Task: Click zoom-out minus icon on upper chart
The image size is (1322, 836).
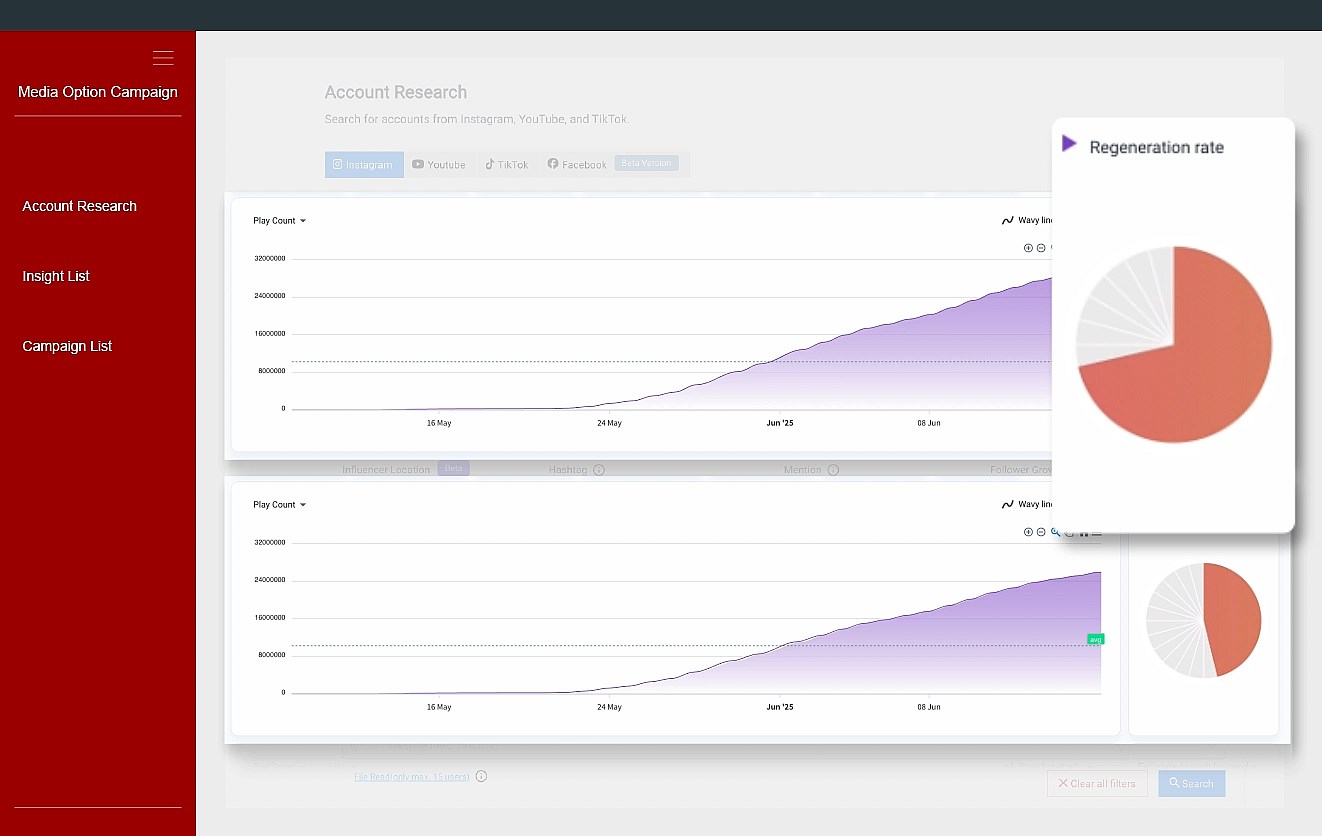Action: pos(1041,248)
